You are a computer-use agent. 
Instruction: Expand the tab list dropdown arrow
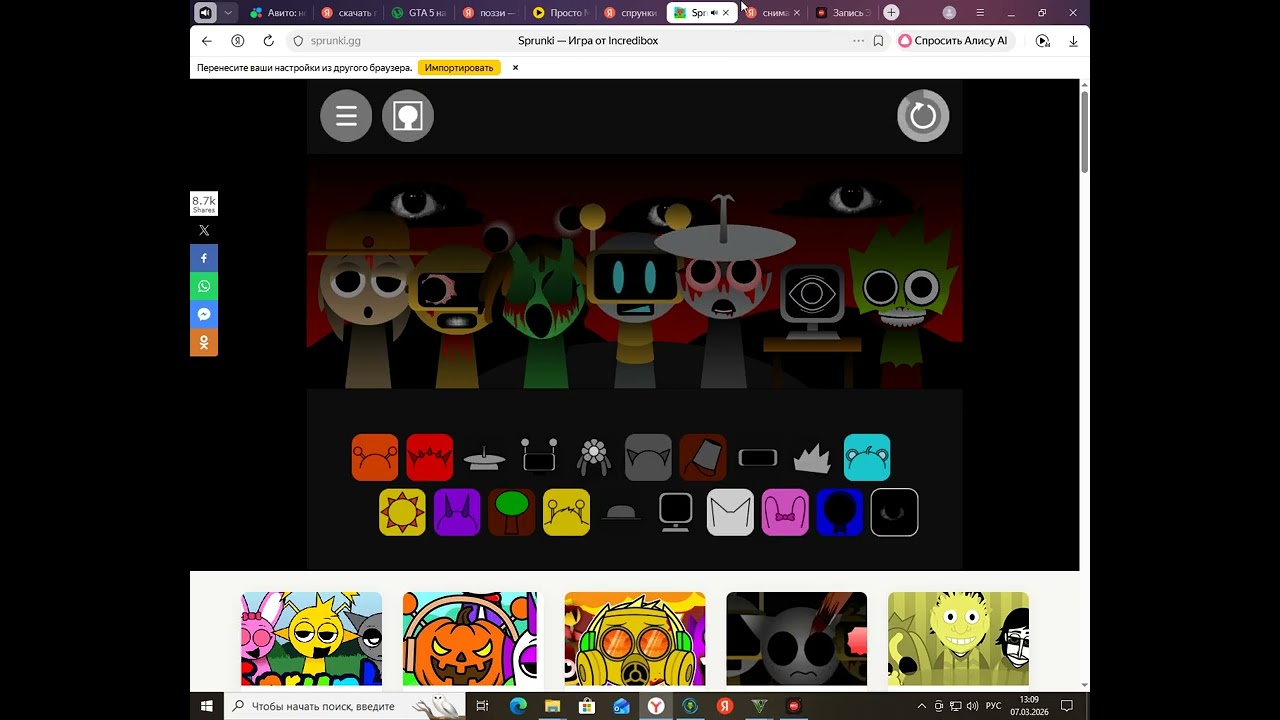(x=228, y=13)
